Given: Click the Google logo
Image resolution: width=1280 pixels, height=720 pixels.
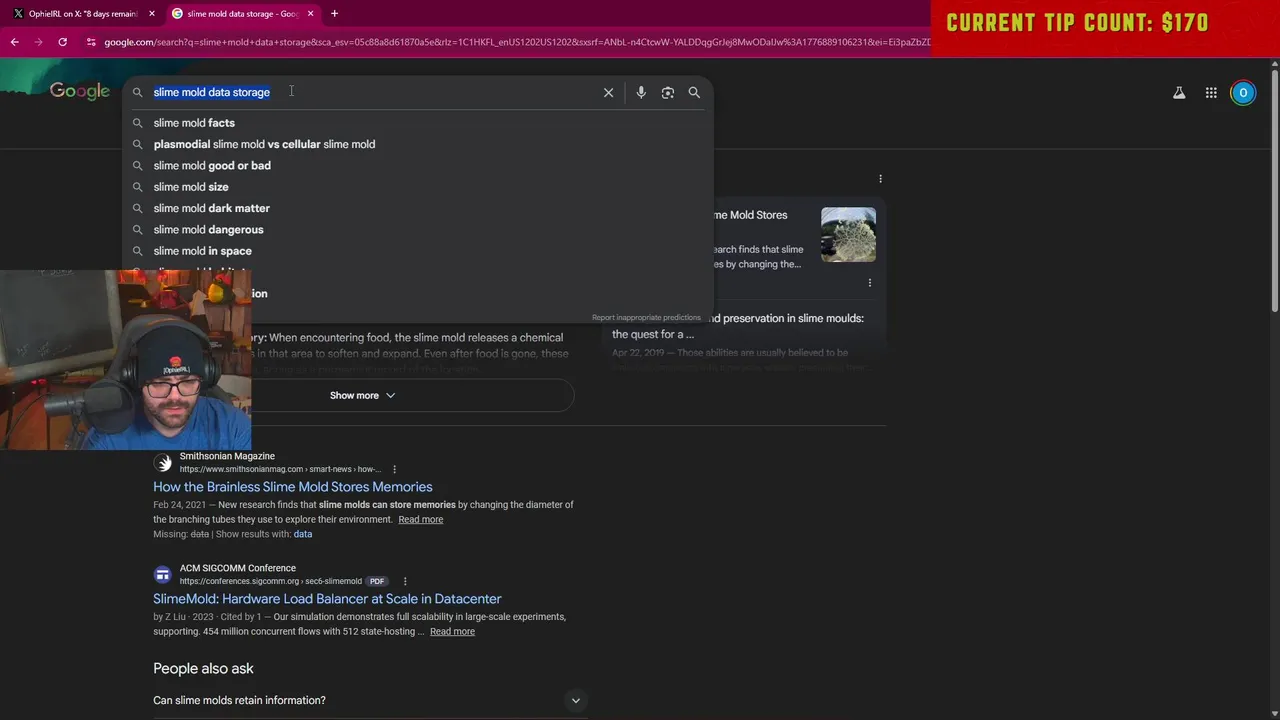Looking at the screenshot, I should [80, 91].
